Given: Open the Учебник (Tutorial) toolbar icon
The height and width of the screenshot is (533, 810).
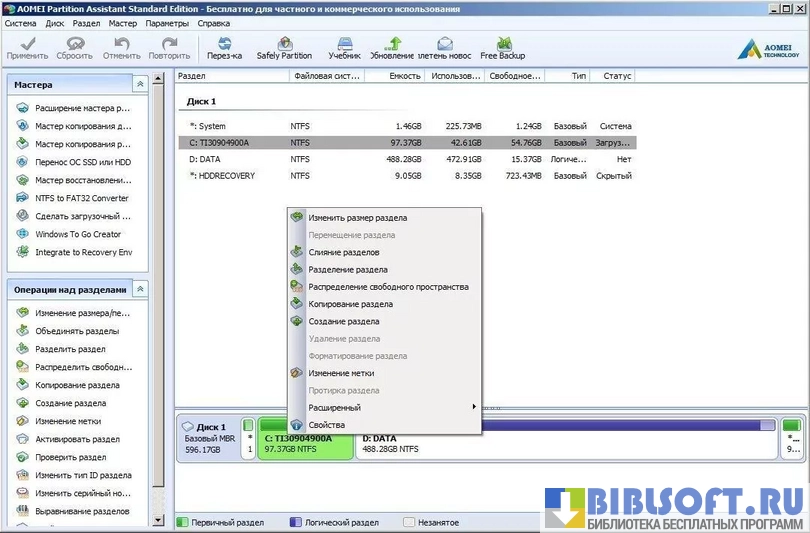Looking at the screenshot, I should coord(345,48).
